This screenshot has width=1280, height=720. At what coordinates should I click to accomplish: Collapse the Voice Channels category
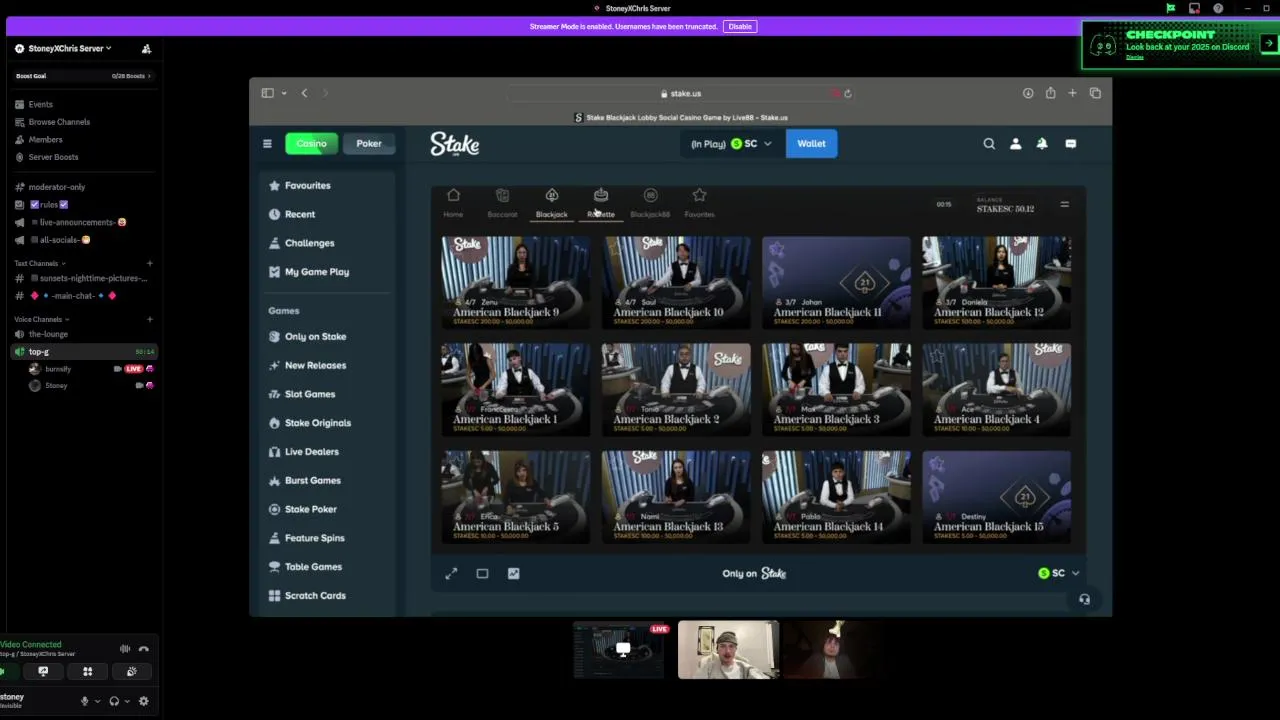tap(41, 319)
